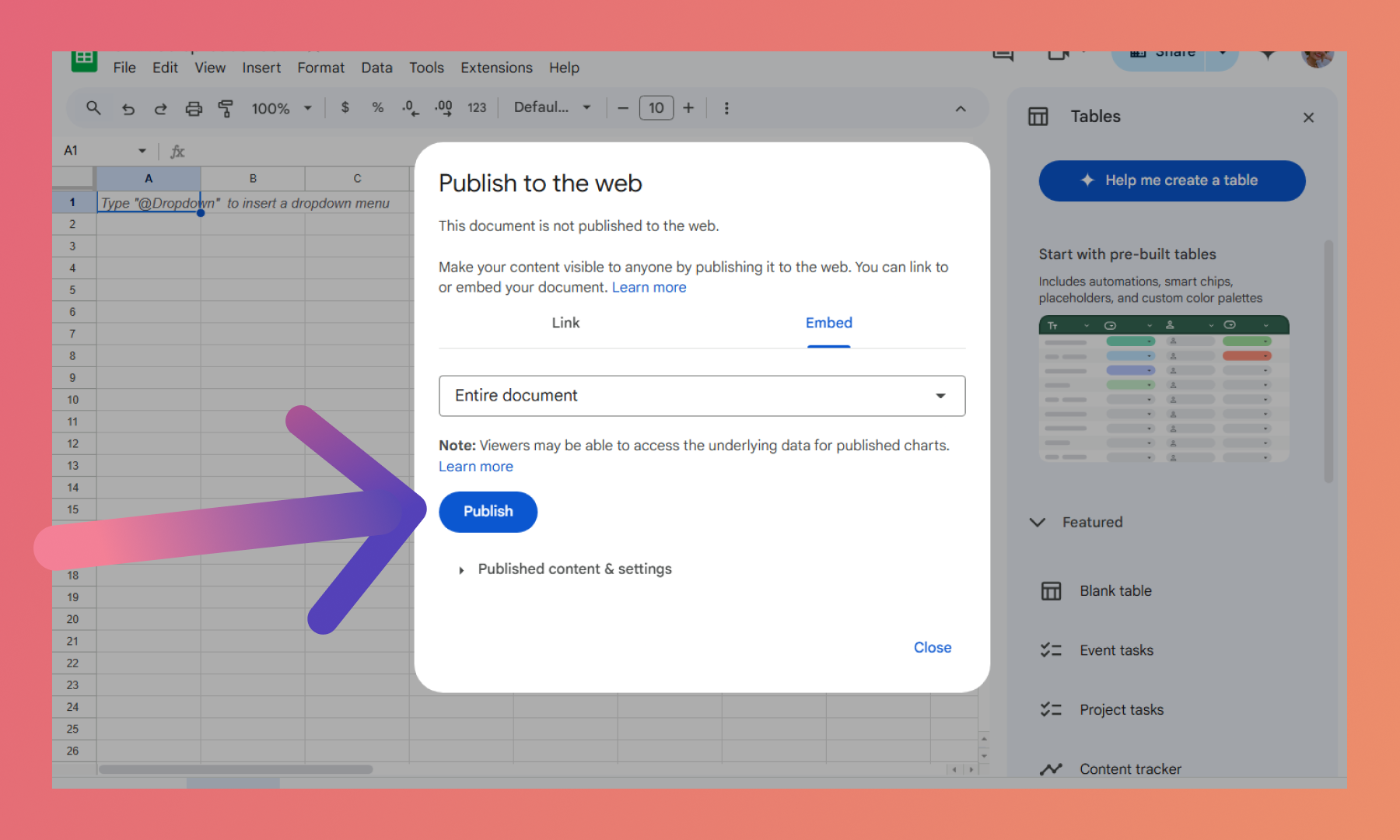Increase font size with plus button

(x=688, y=108)
